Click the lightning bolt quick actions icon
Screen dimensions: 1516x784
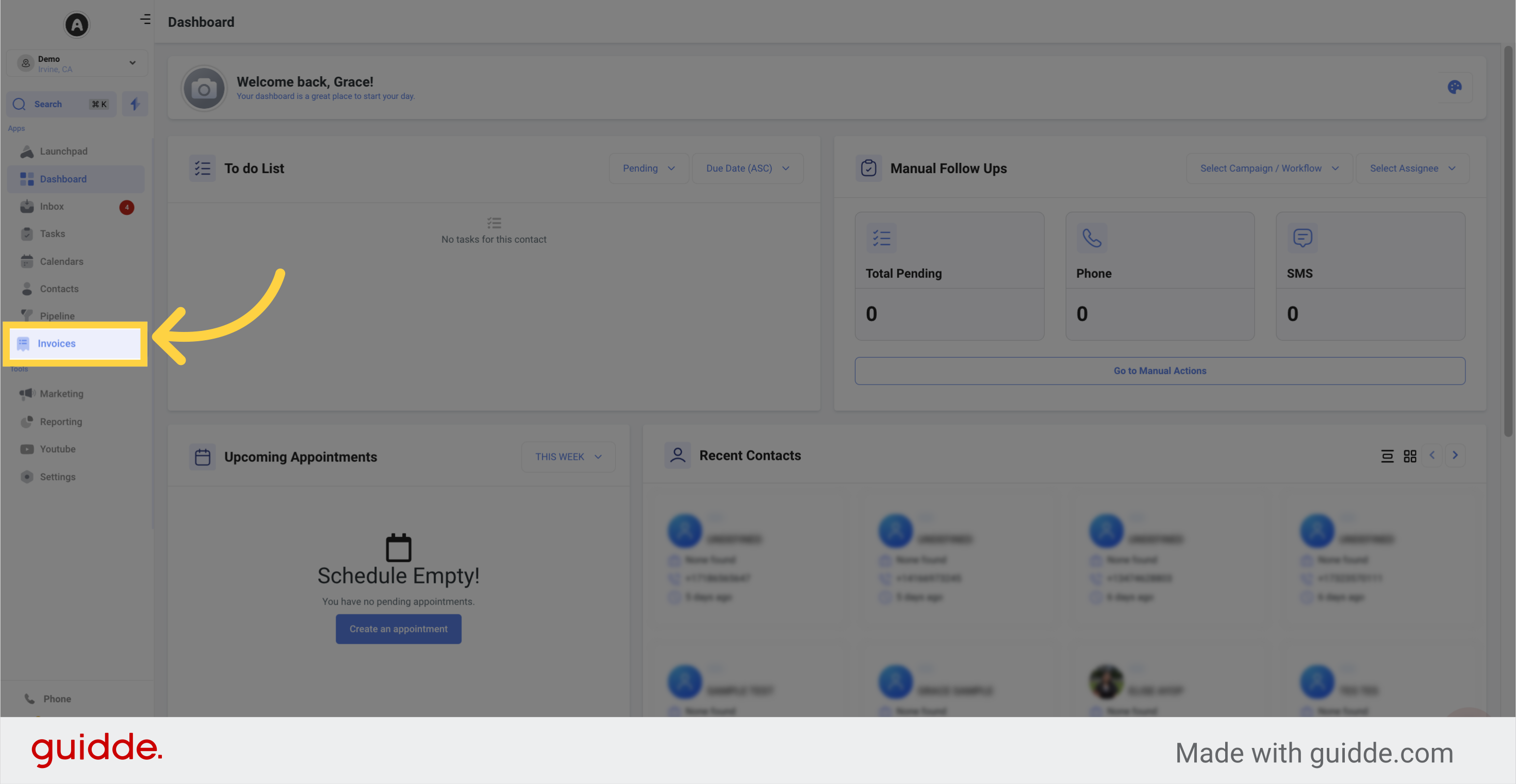pyautogui.click(x=135, y=104)
